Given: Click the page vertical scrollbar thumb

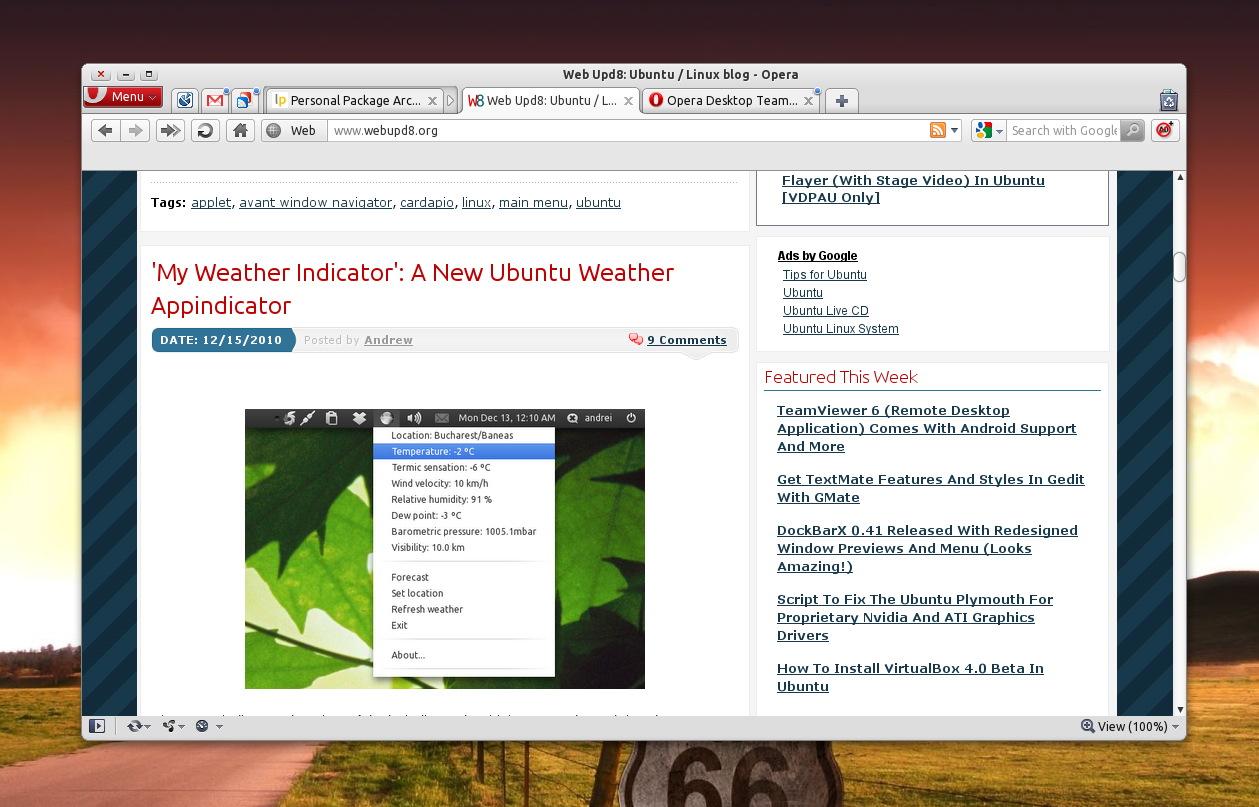Looking at the screenshot, I should [x=1179, y=267].
